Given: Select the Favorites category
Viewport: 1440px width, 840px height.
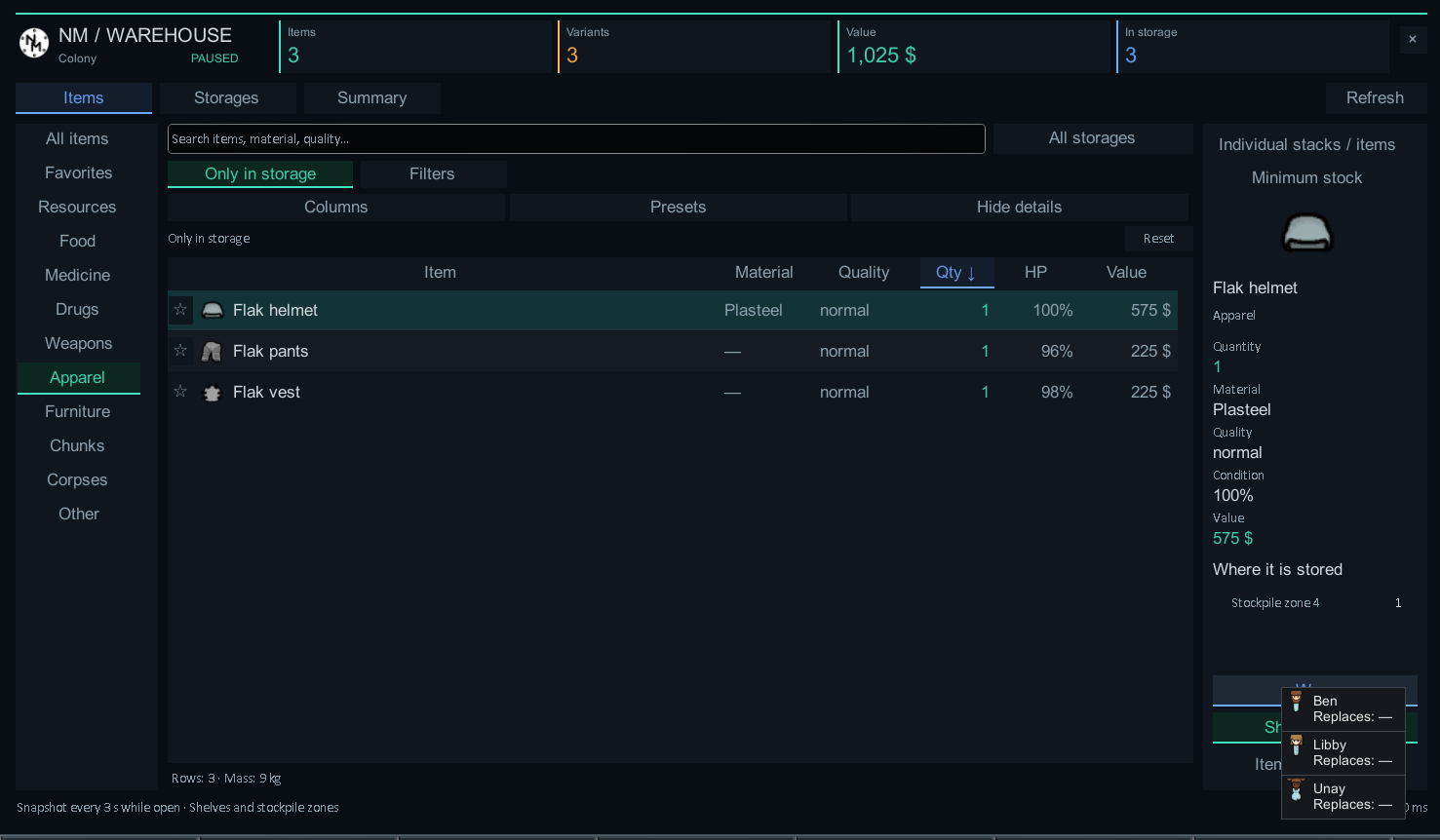Looking at the screenshot, I should (79, 172).
